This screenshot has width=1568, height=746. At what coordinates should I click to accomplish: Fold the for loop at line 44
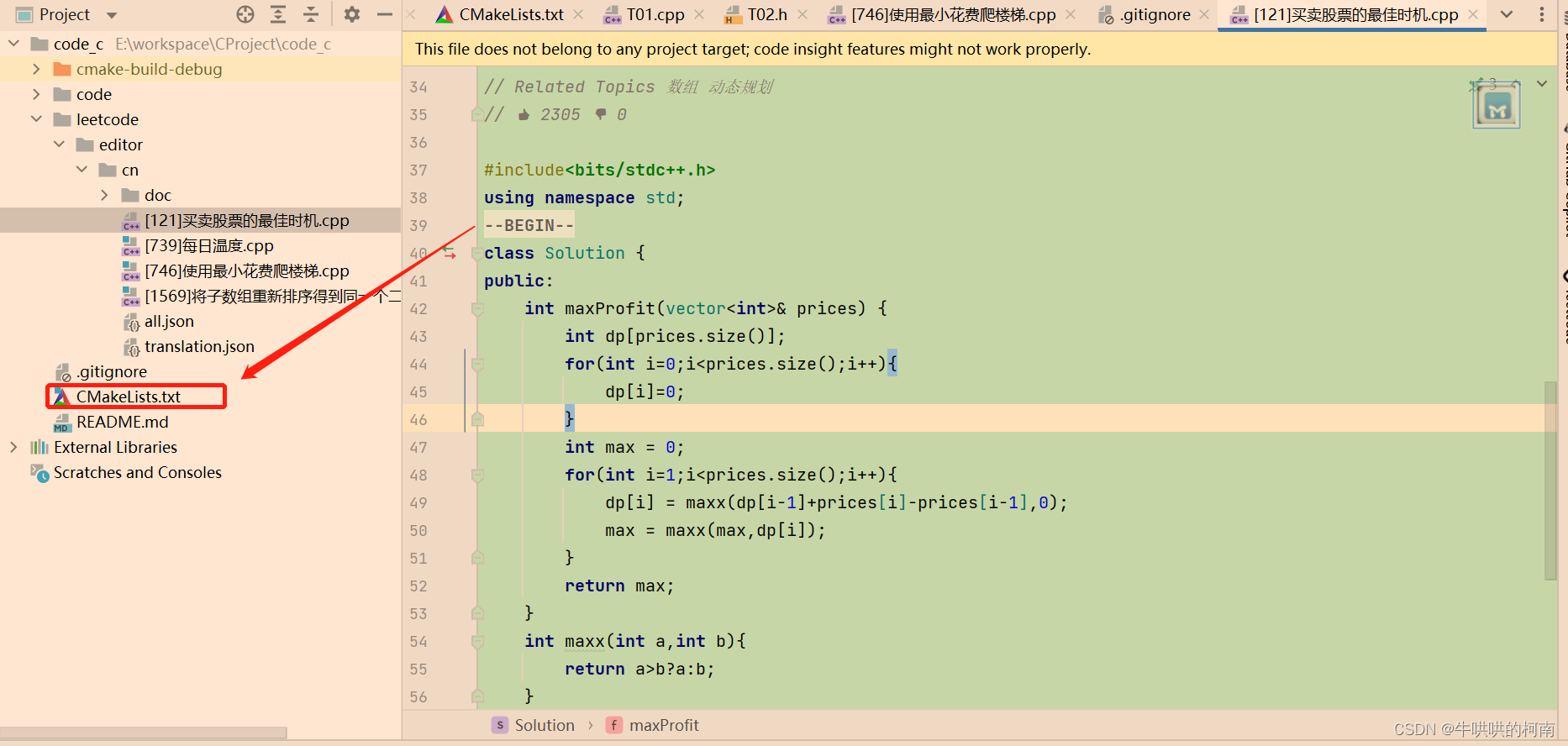(x=477, y=364)
